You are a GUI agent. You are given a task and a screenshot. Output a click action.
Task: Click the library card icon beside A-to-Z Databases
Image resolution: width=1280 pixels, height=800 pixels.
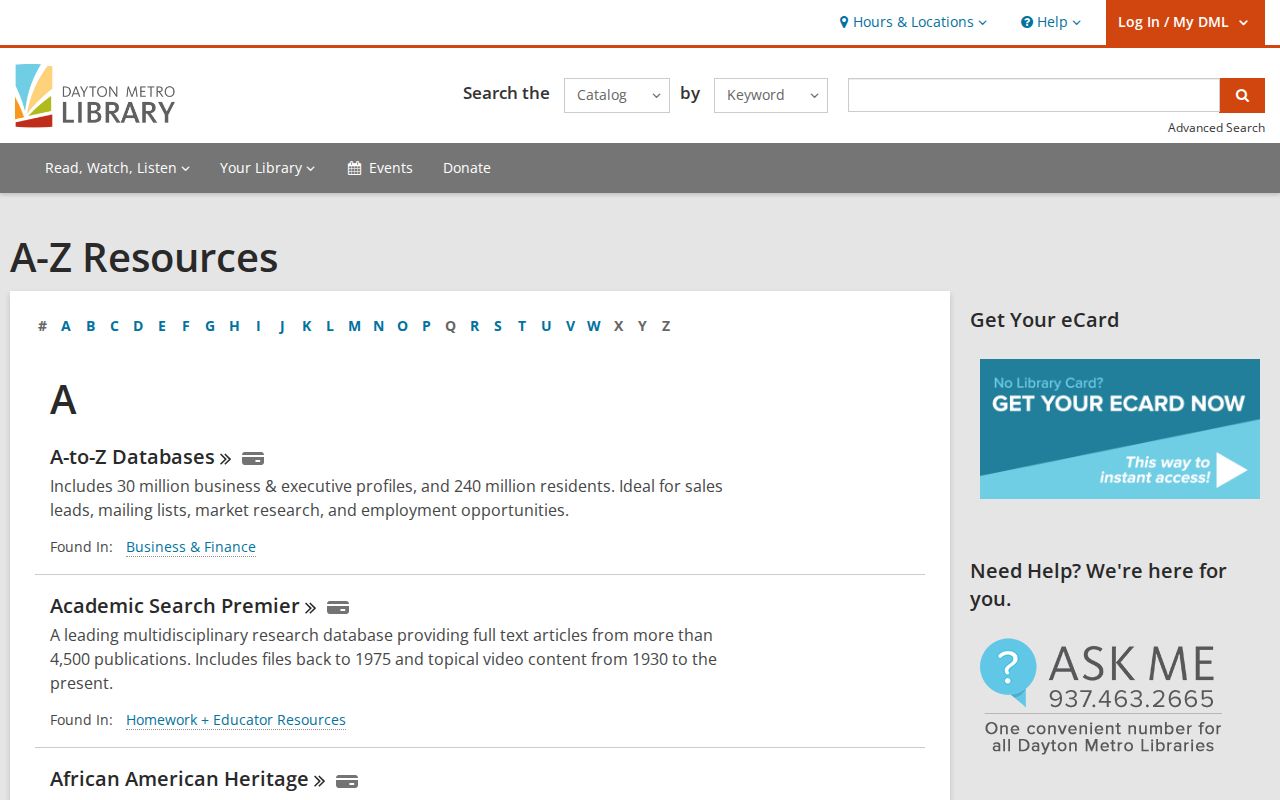[x=253, y=458]
